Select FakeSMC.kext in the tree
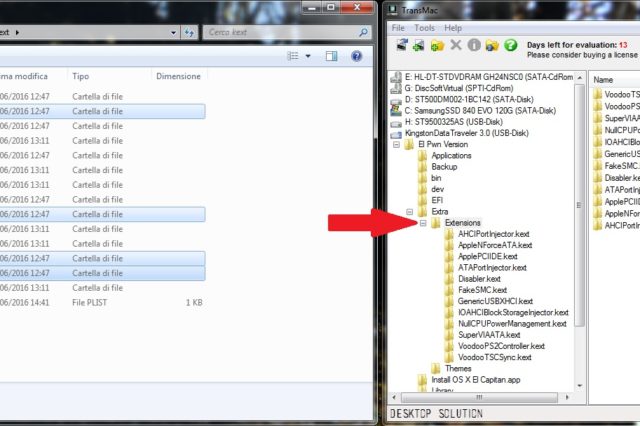Screen dimensions: 640x426 (x=482, y=290)
